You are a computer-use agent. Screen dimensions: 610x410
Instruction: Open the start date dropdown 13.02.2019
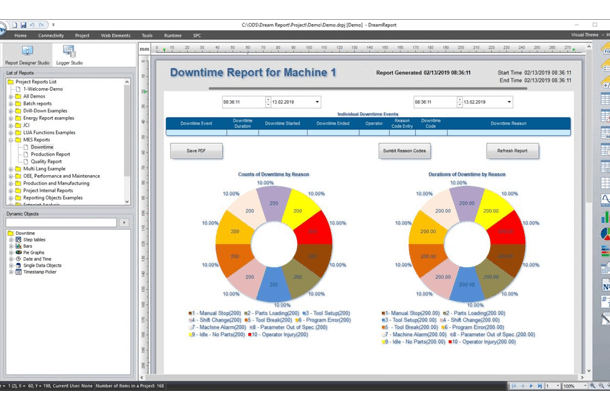tap(317, 102)
